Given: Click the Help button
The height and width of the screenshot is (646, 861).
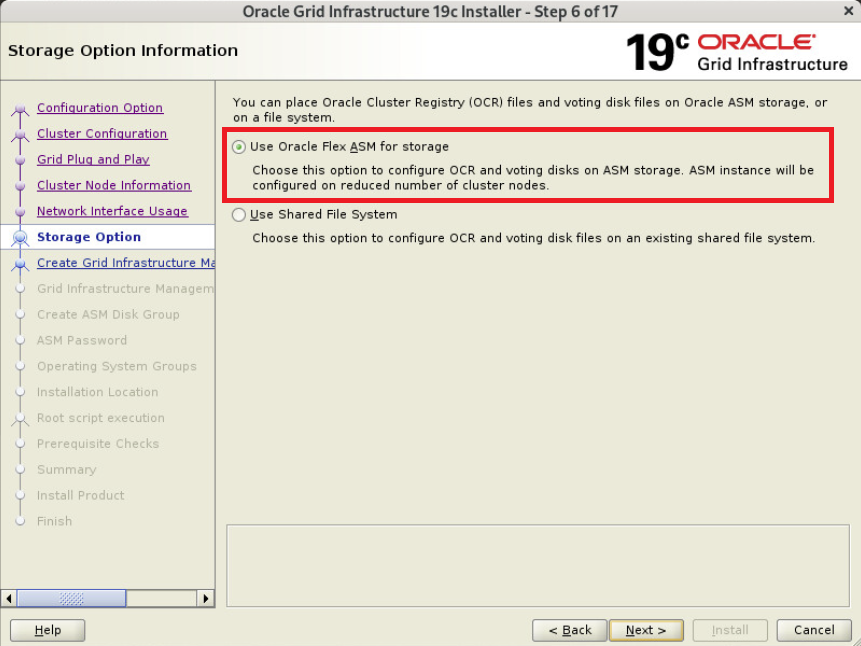Looking at the screenshot, I should coord(48,630).
